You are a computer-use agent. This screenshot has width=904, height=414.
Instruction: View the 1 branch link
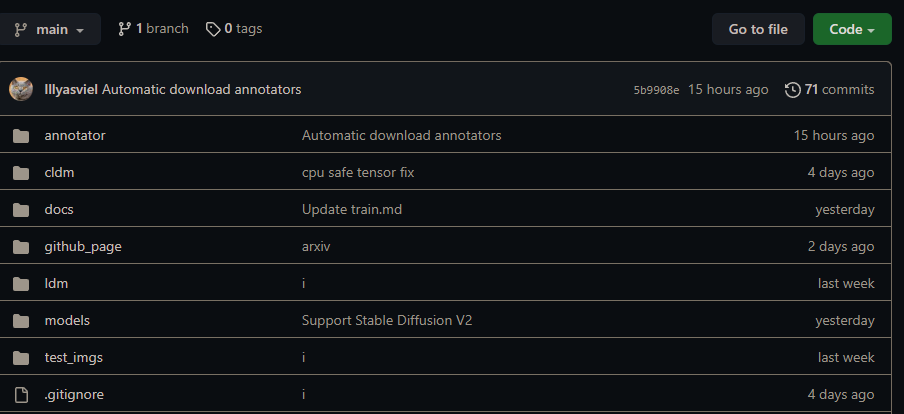[153, 29]
